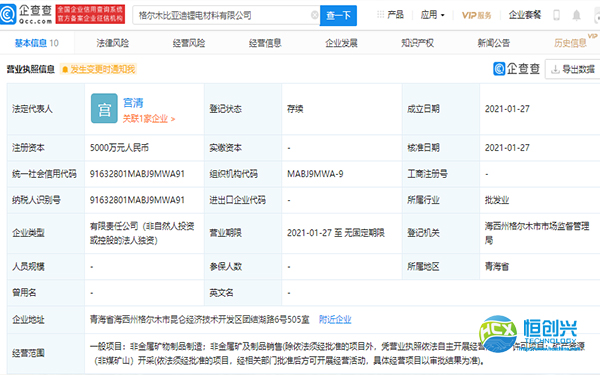Image resolution: width=600 pixels, height=375 pixels.
Task: Click the 导出数据 export button
Action: (x=572, y=69)
